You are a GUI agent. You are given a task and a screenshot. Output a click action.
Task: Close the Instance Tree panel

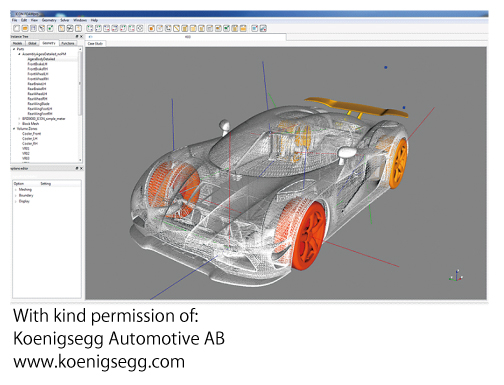point(81,36)
